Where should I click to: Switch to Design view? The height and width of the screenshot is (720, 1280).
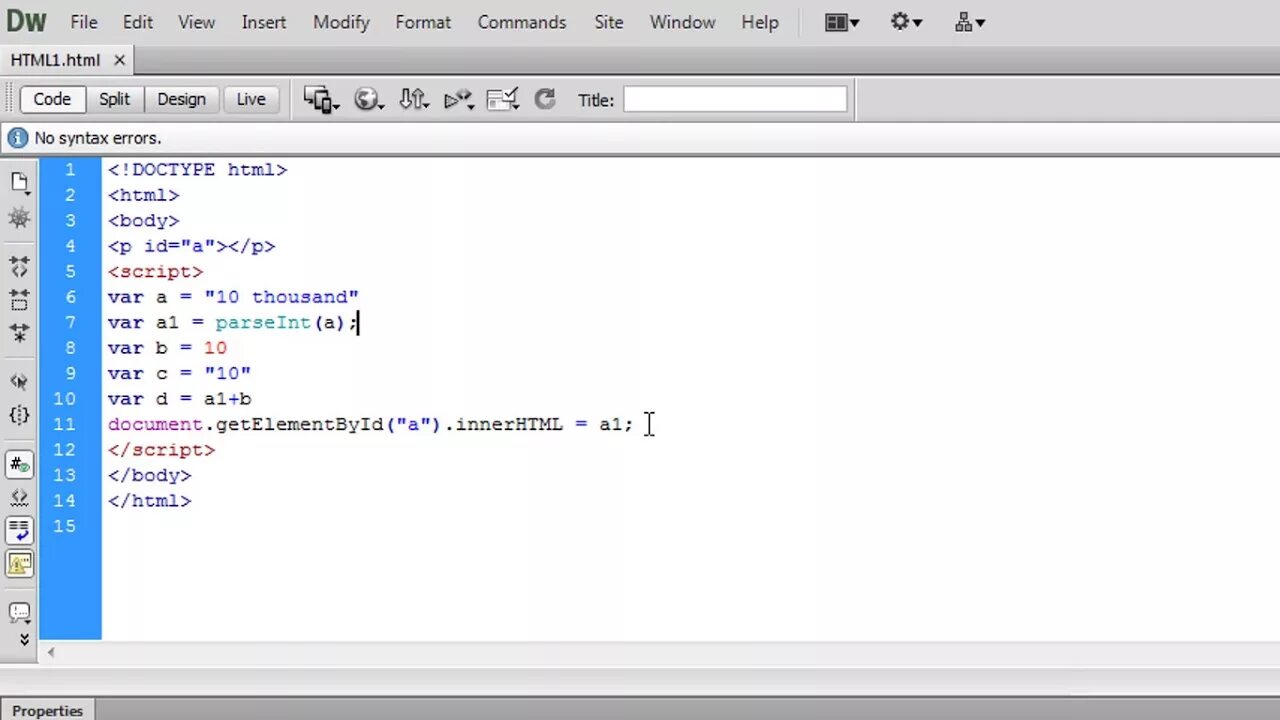point(181,99)
